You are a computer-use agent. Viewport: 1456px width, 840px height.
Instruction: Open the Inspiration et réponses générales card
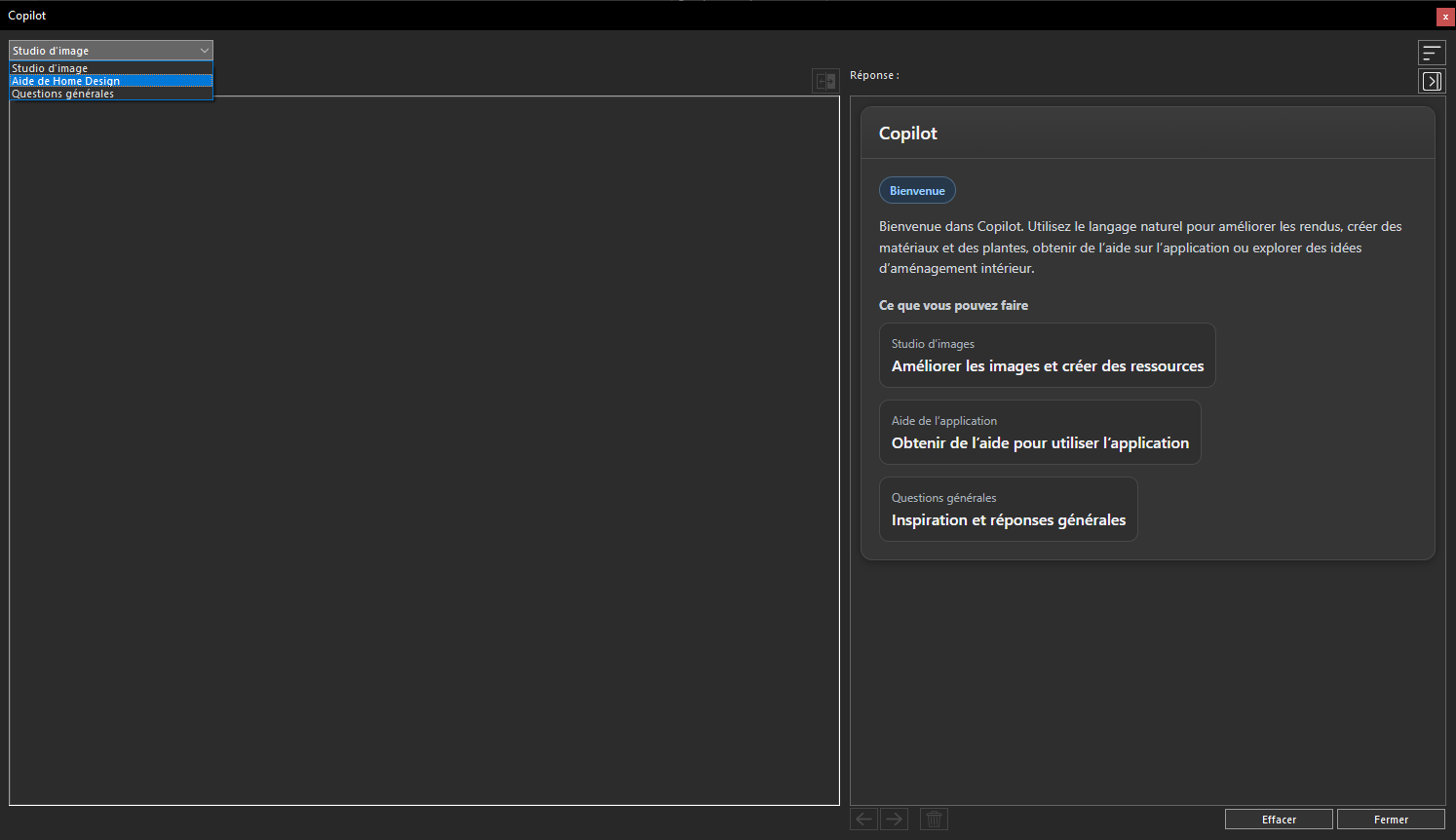pyautogui.click(x=1009, y=510)
